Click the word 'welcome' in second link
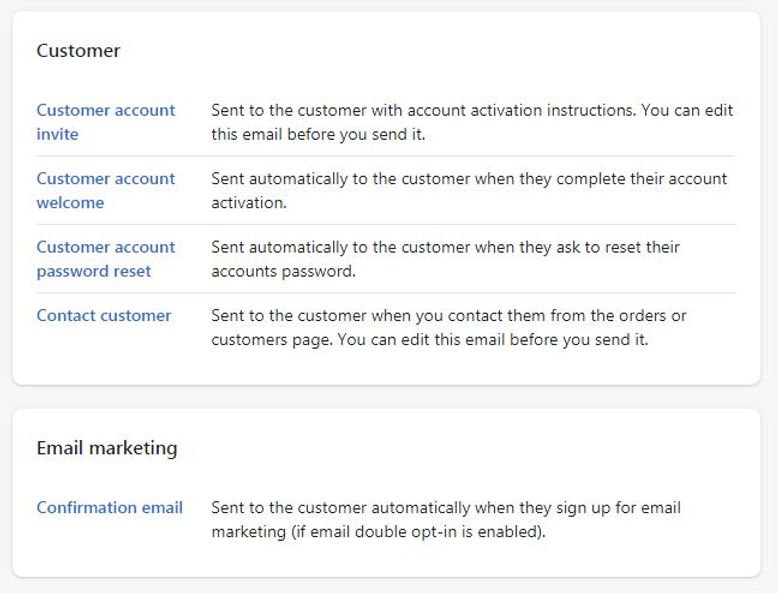 pos(70,202)
